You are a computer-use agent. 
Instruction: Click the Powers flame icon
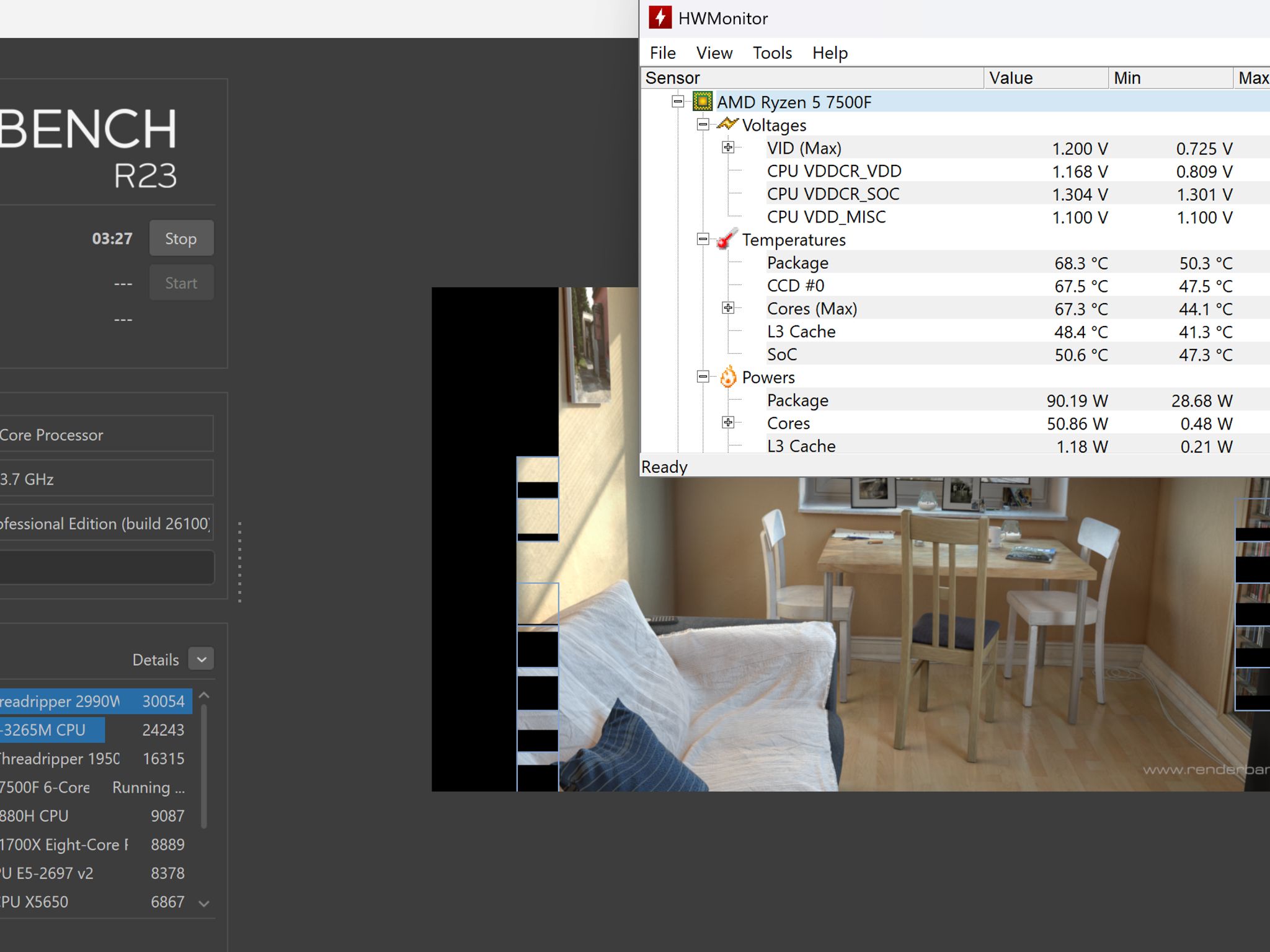coord(728,376)
